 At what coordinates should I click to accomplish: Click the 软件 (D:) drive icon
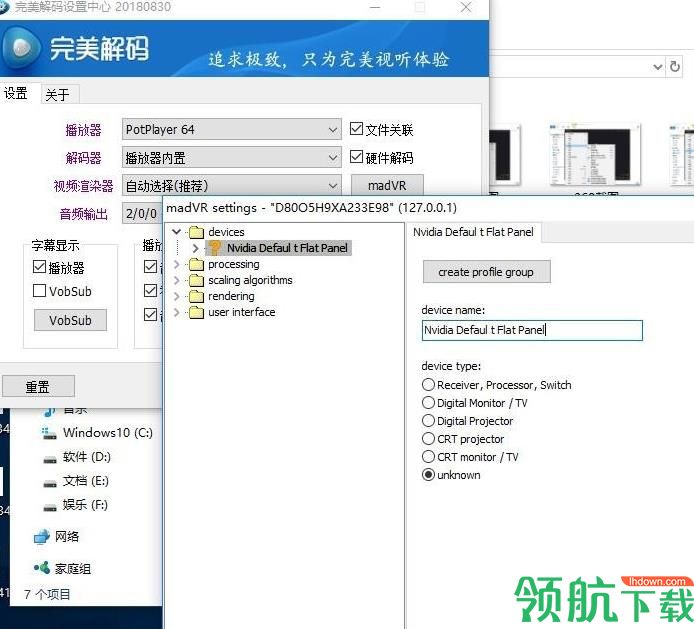pyautogui.click(x=50, y=459)
